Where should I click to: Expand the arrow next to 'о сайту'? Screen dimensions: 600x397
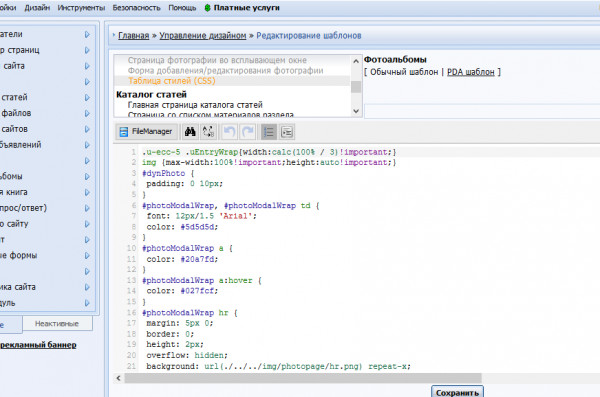tap(87, 224)
